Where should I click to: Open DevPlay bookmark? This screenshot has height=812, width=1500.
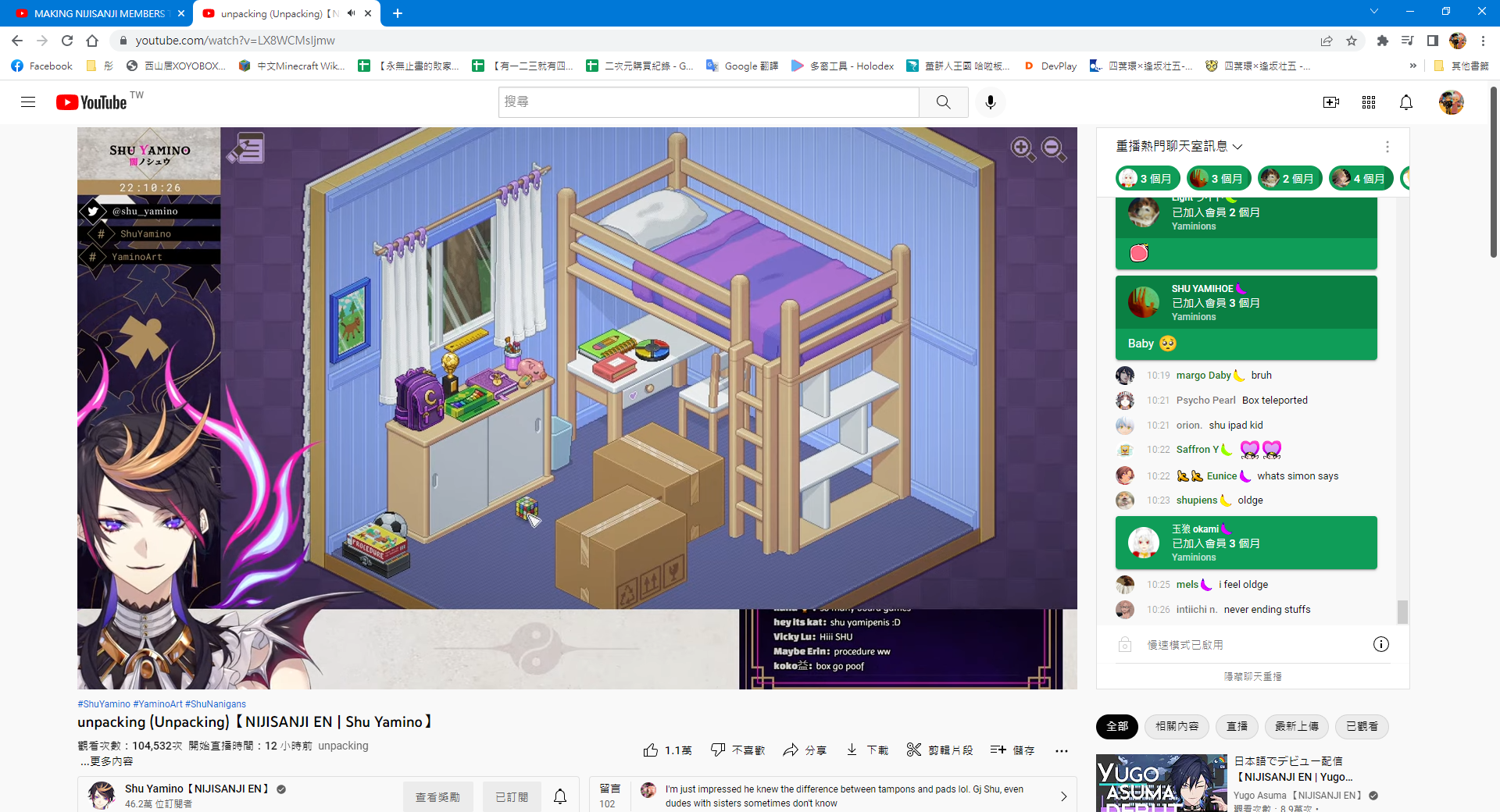pos(1050,66)
